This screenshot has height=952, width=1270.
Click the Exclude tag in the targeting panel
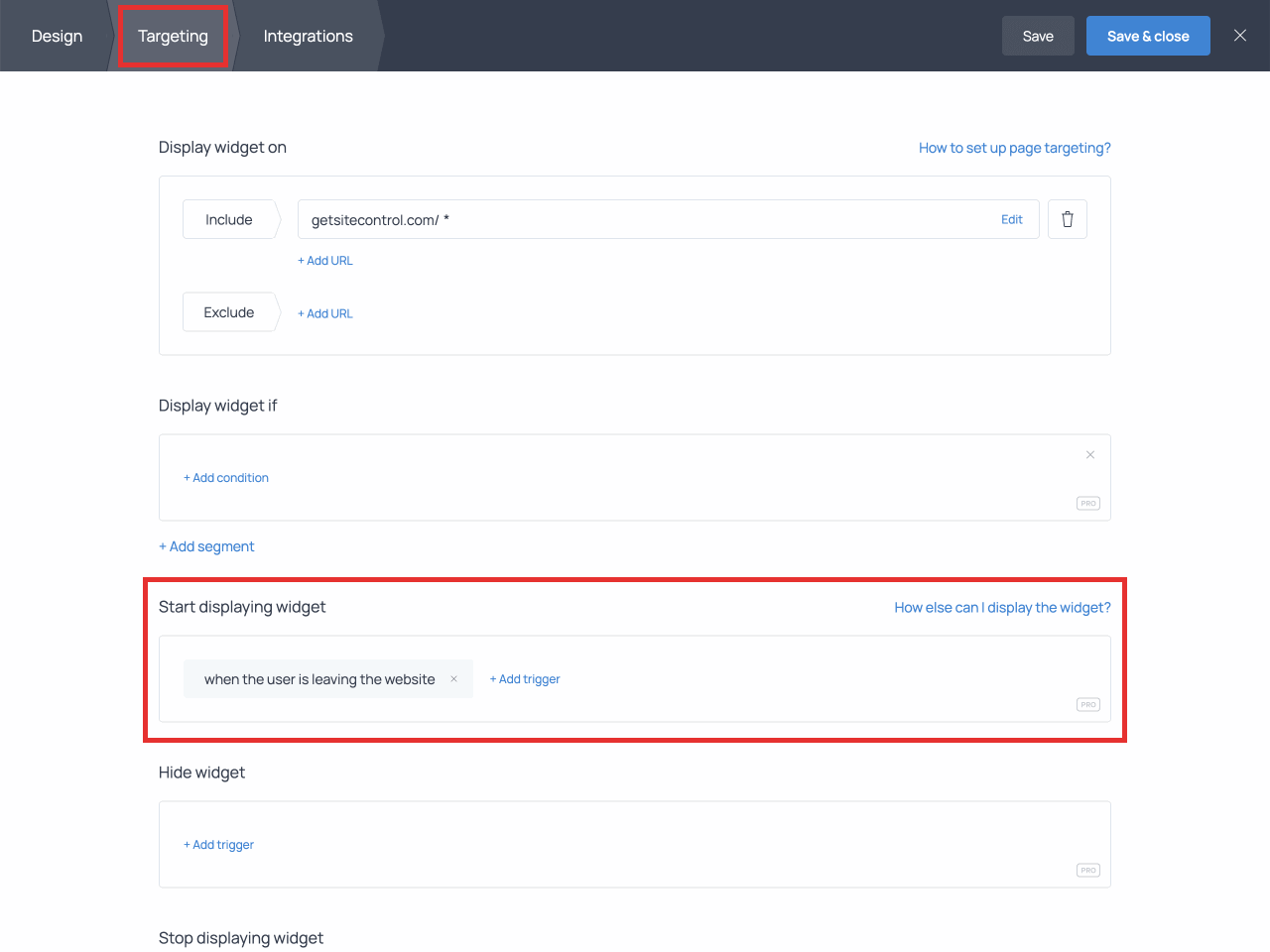[x=227, y=311]
